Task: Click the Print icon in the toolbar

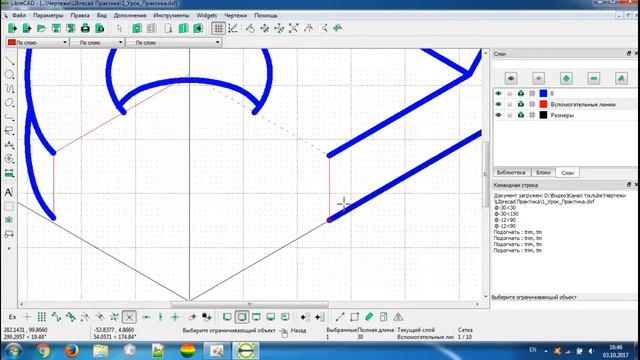Action: pos(85,28)
